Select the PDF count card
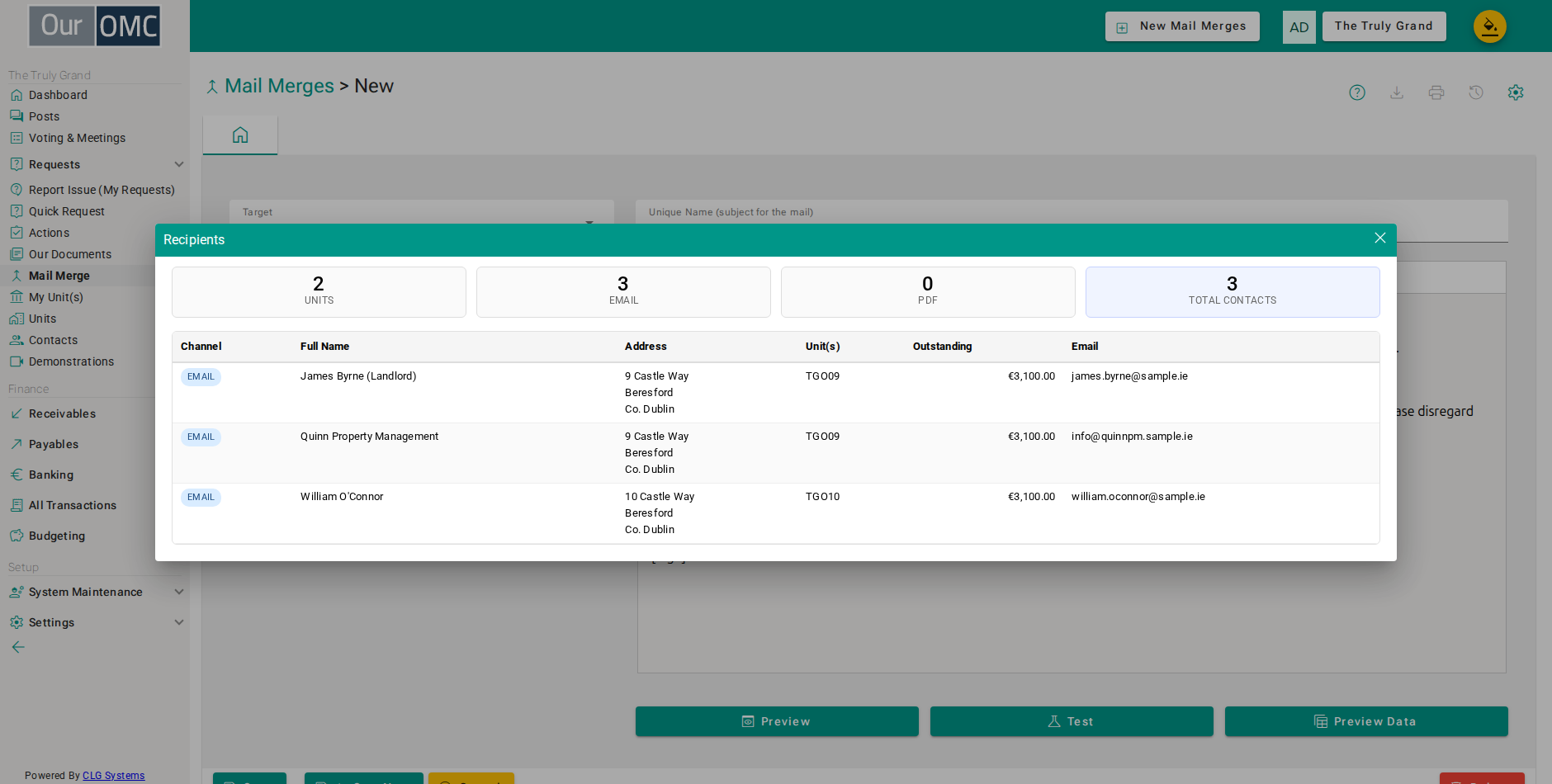This screenshot has height=784, width=1552. coord(928,292)
